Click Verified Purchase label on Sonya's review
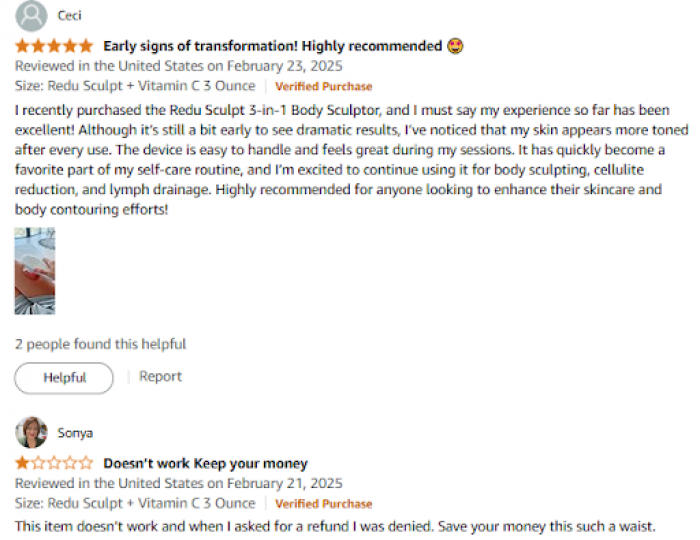 [323, 503]
